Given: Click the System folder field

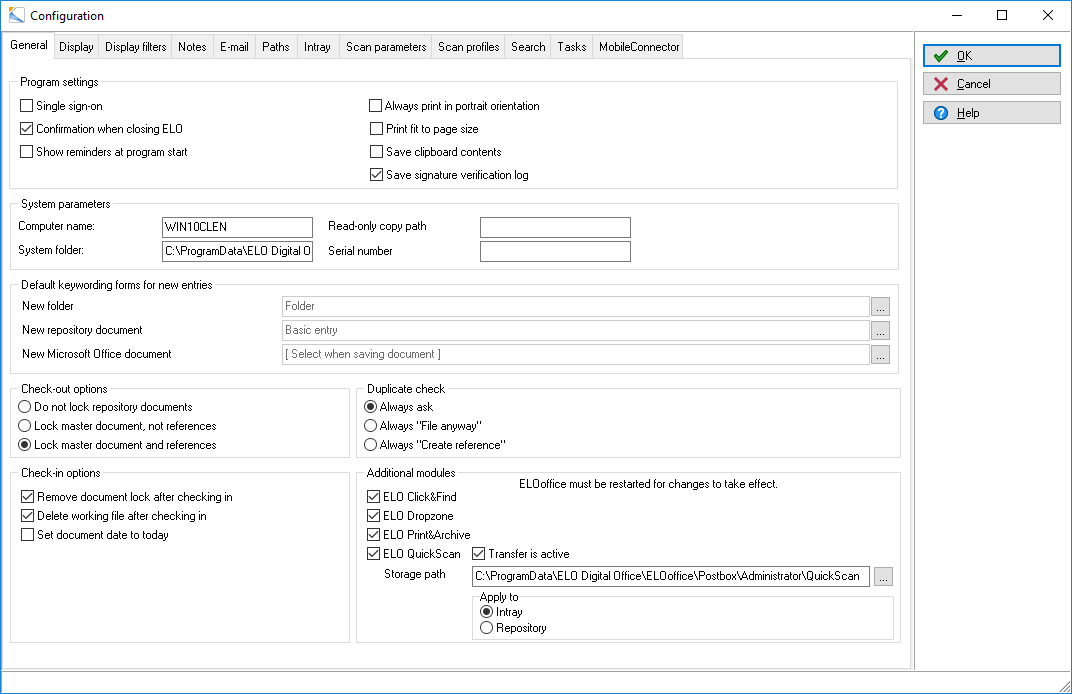Looking at the screenshot, I should pyautogui.click(x=237, y=251).
